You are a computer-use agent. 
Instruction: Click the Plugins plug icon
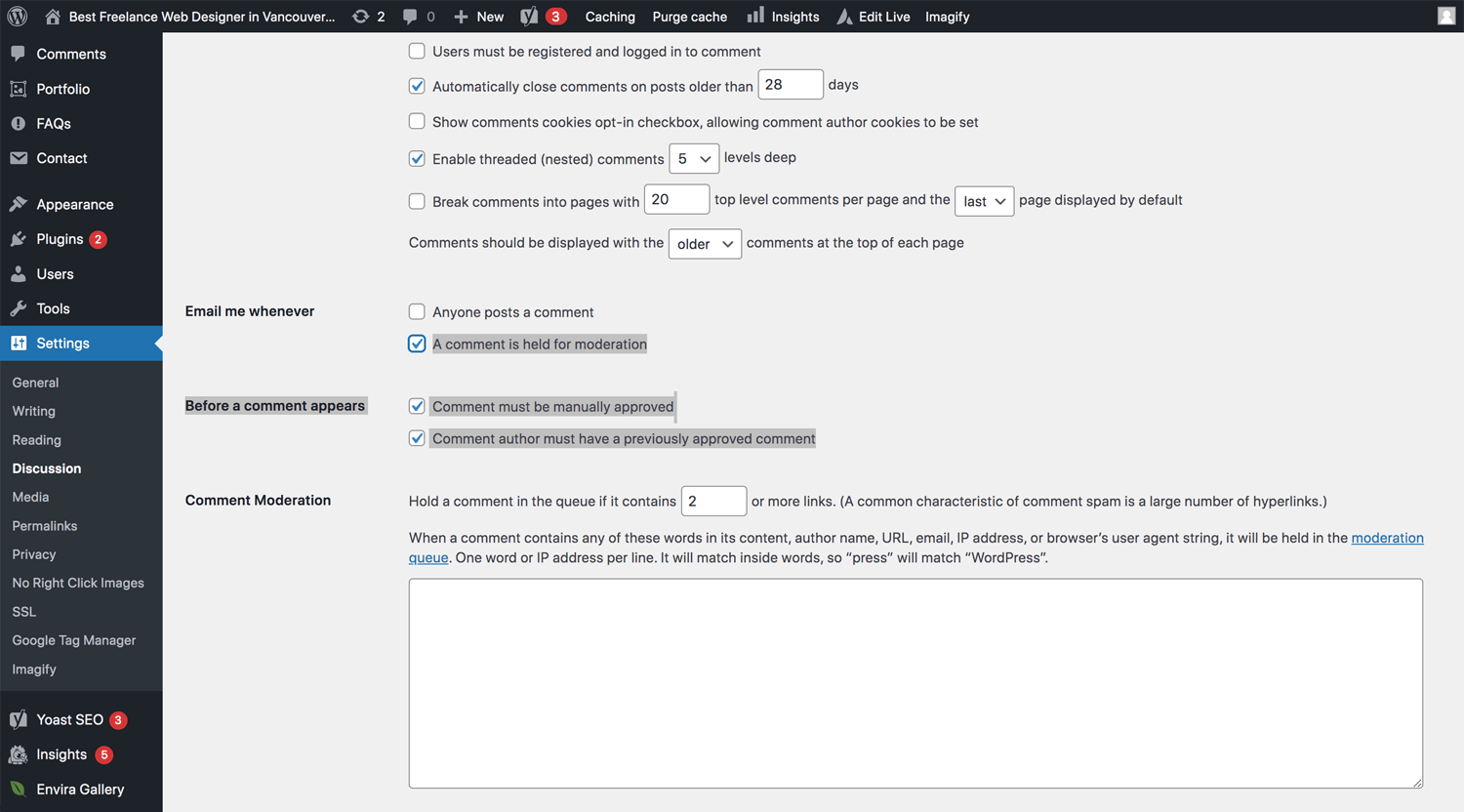pyautogui.click(x=18, y=239)
